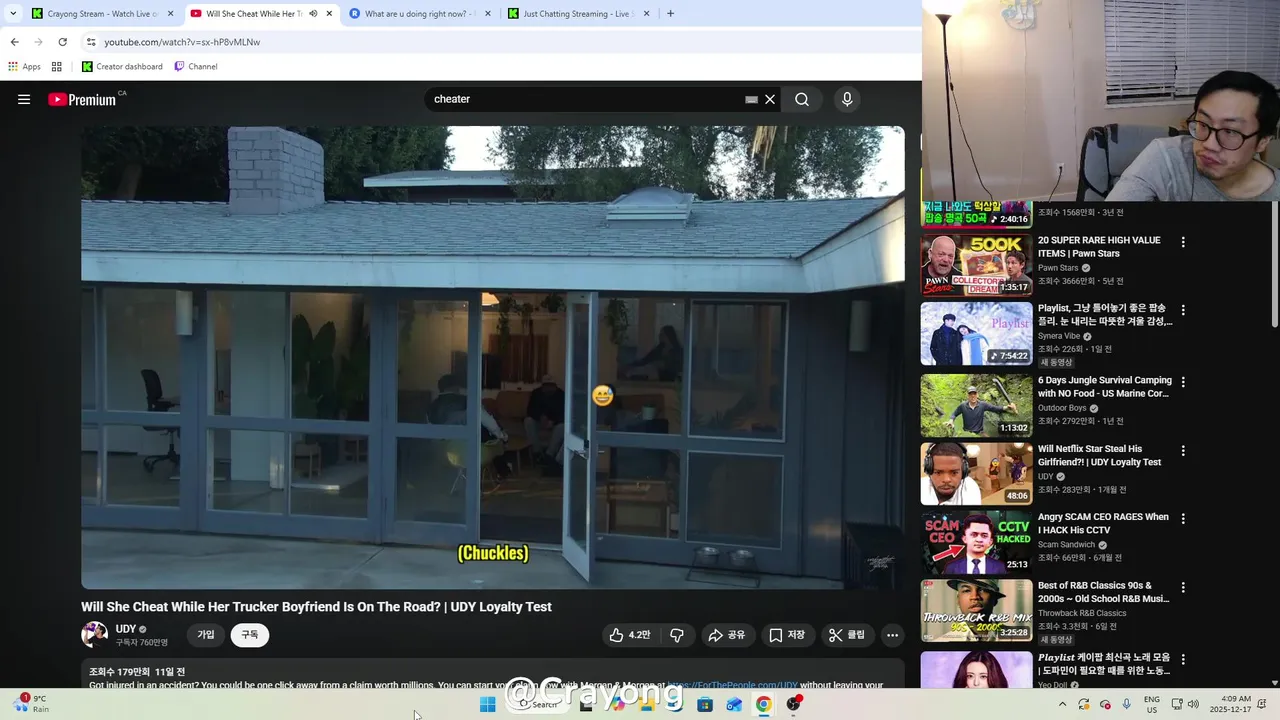
Task: Open the 구독 subscription options button
Action: [x=249, y=635]
